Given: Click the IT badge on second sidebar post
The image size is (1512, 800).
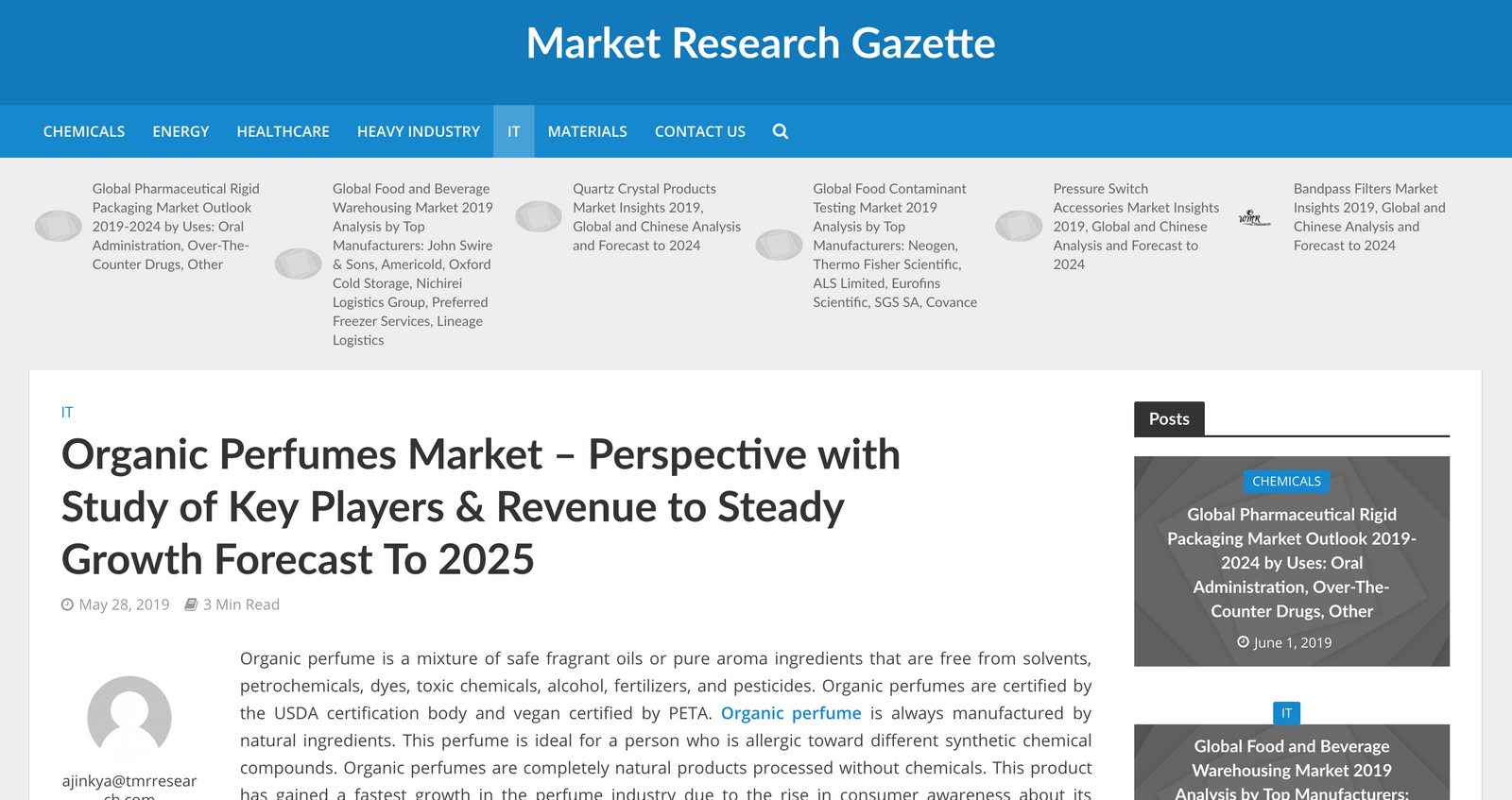Looking at the screenshot, I should 1286,713.
